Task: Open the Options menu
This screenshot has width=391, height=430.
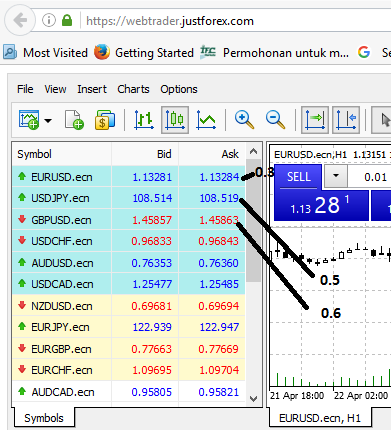Action: [179, 89]
